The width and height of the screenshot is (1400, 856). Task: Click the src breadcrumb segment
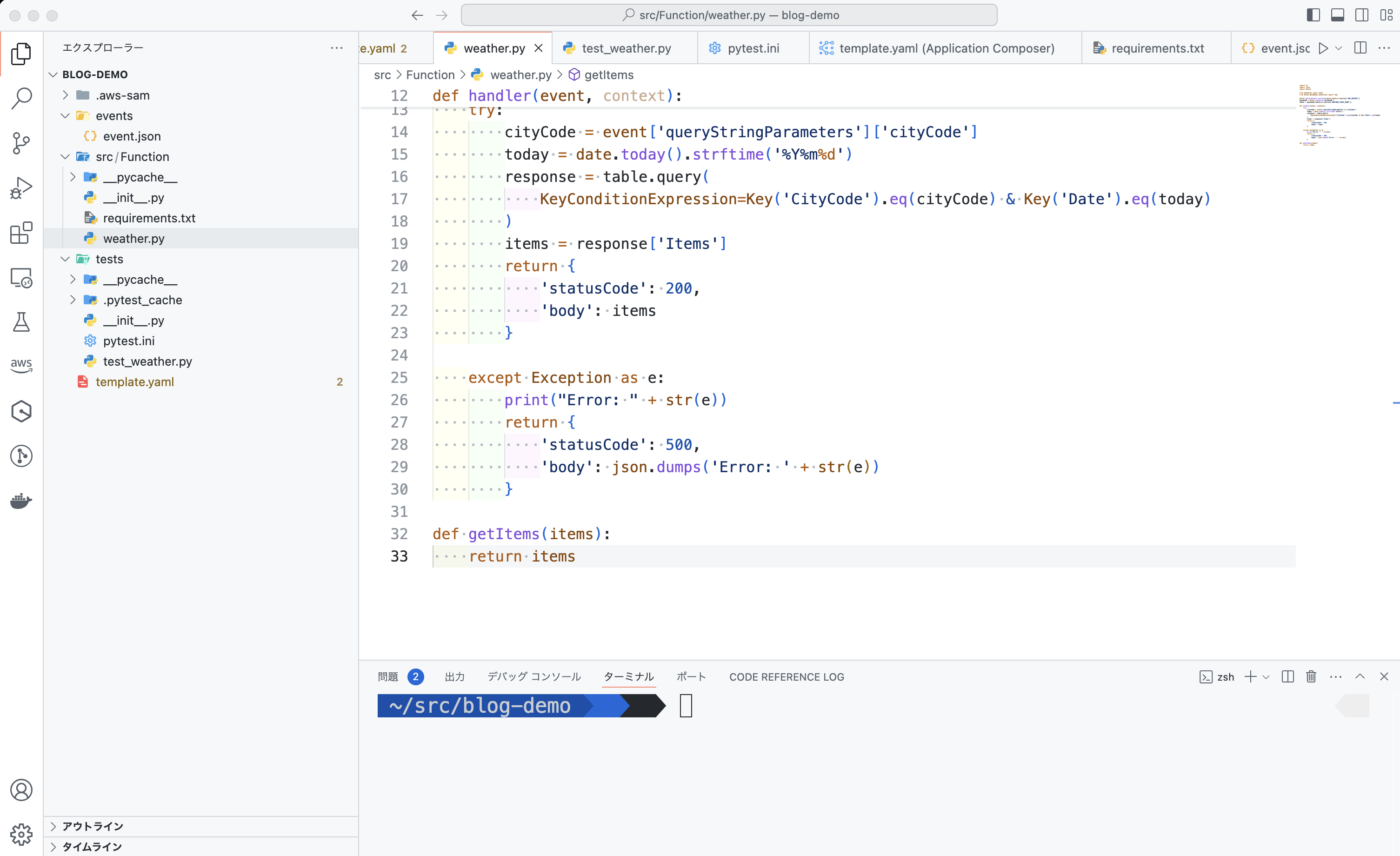(382, 74)
